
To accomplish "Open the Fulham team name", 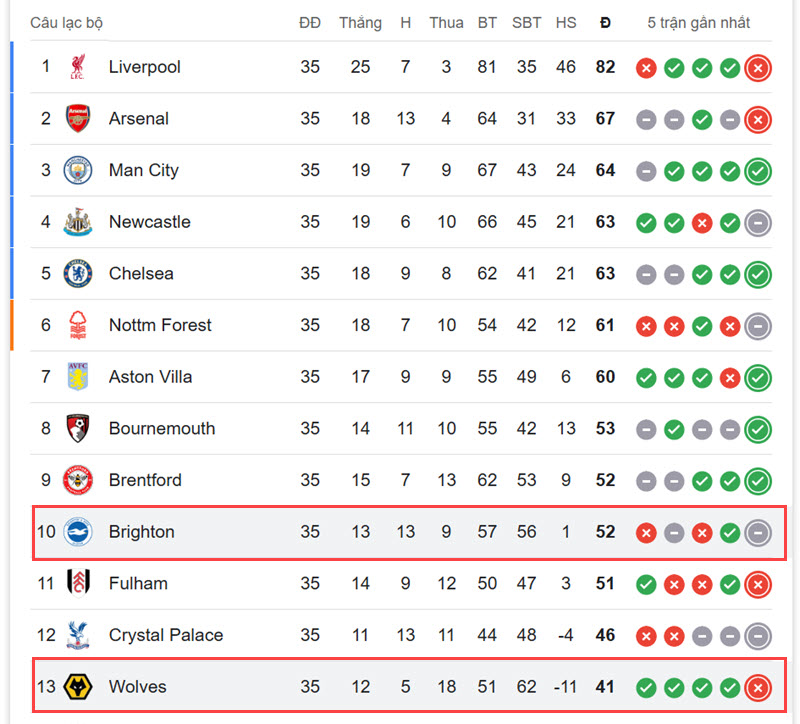I will [x=138, y=583].
